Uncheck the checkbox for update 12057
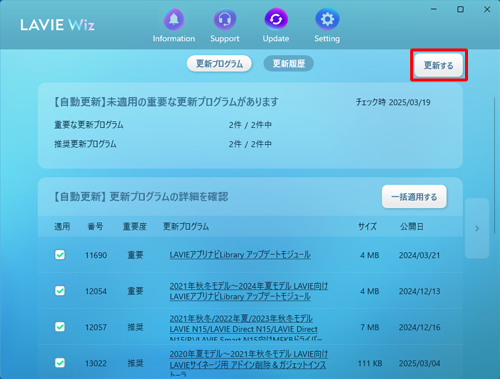 pyautogui.click(x=60, y=327)
